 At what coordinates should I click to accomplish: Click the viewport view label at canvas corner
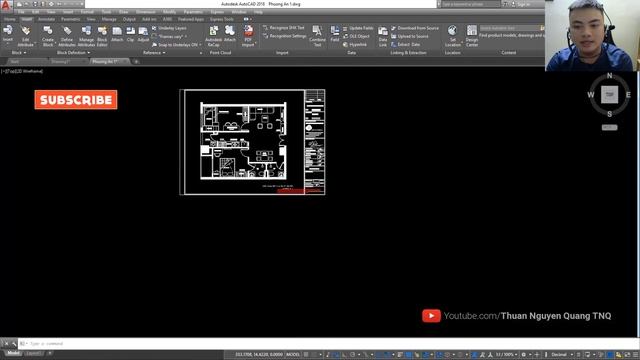(22, 71)
